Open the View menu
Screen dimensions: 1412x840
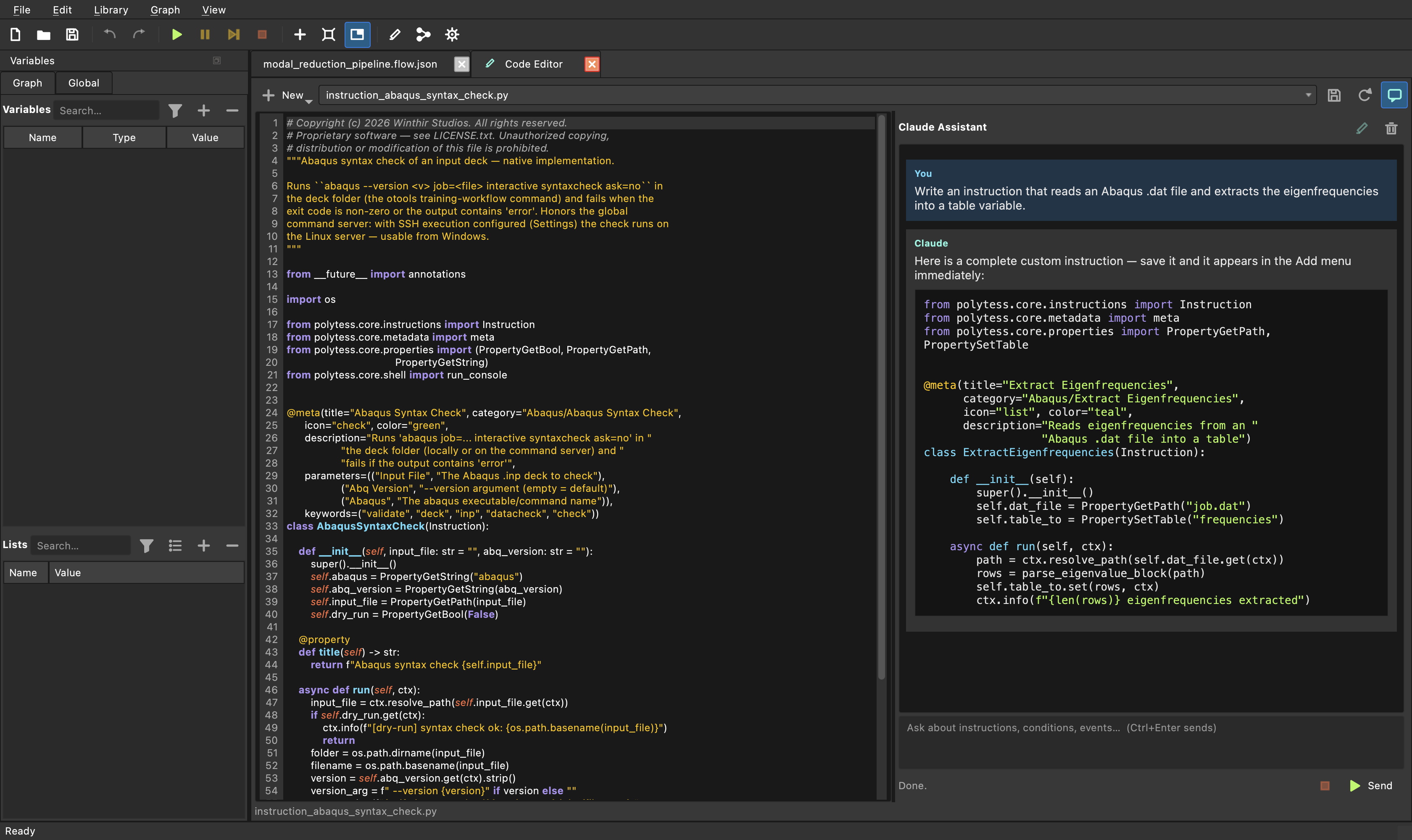[213, 10]
